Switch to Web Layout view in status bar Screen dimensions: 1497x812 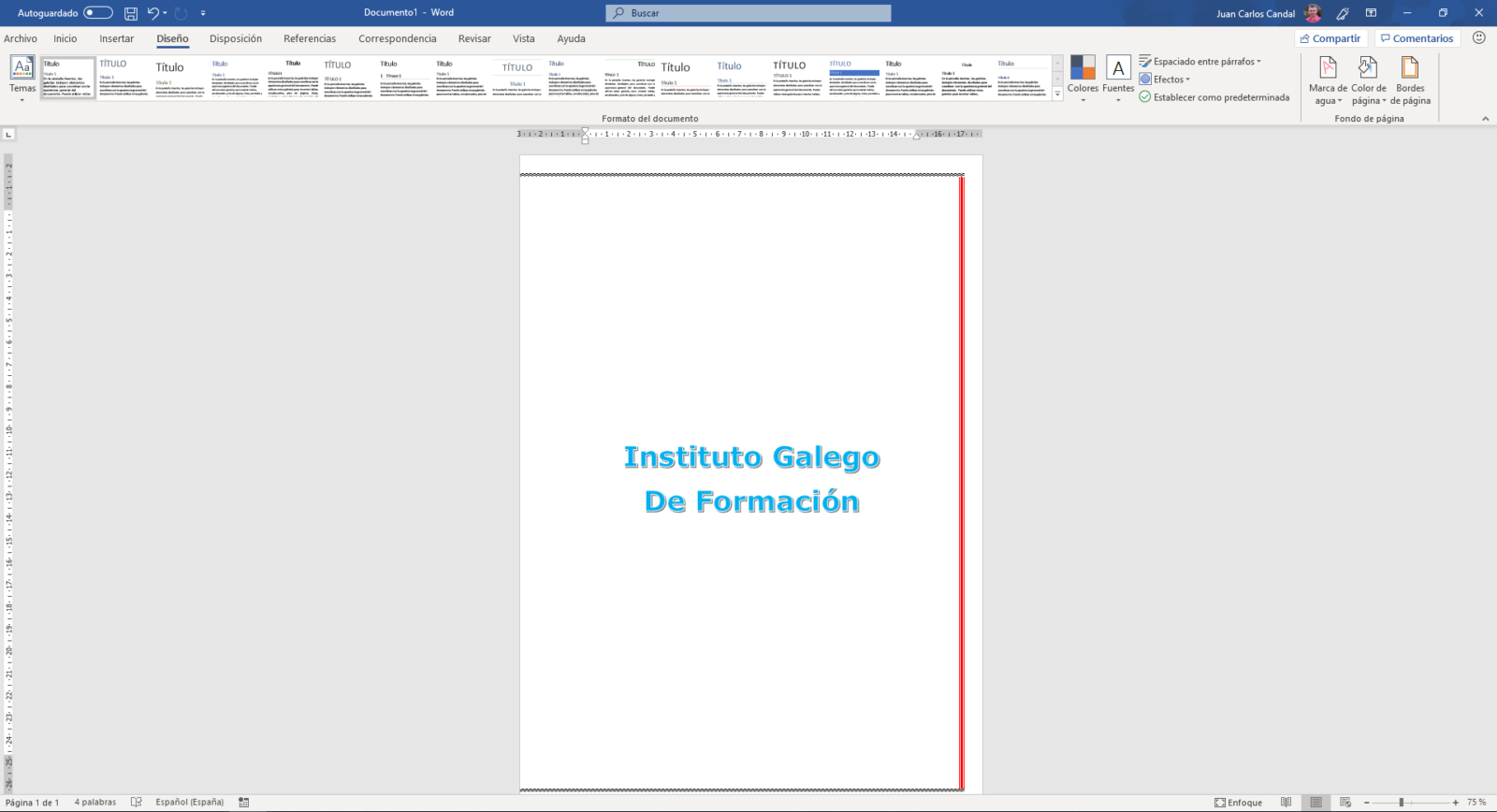point(1345,803)
